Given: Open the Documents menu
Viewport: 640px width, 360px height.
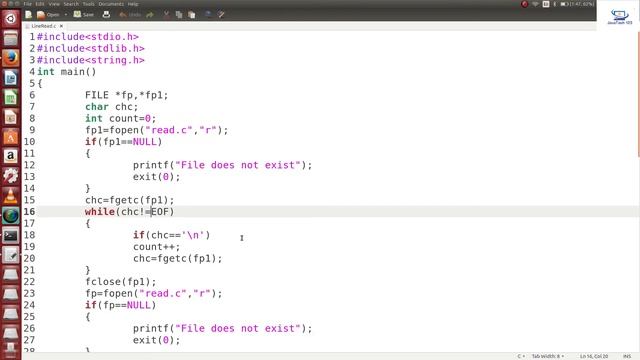Looking at the screenshot, I should click(111, 4).
